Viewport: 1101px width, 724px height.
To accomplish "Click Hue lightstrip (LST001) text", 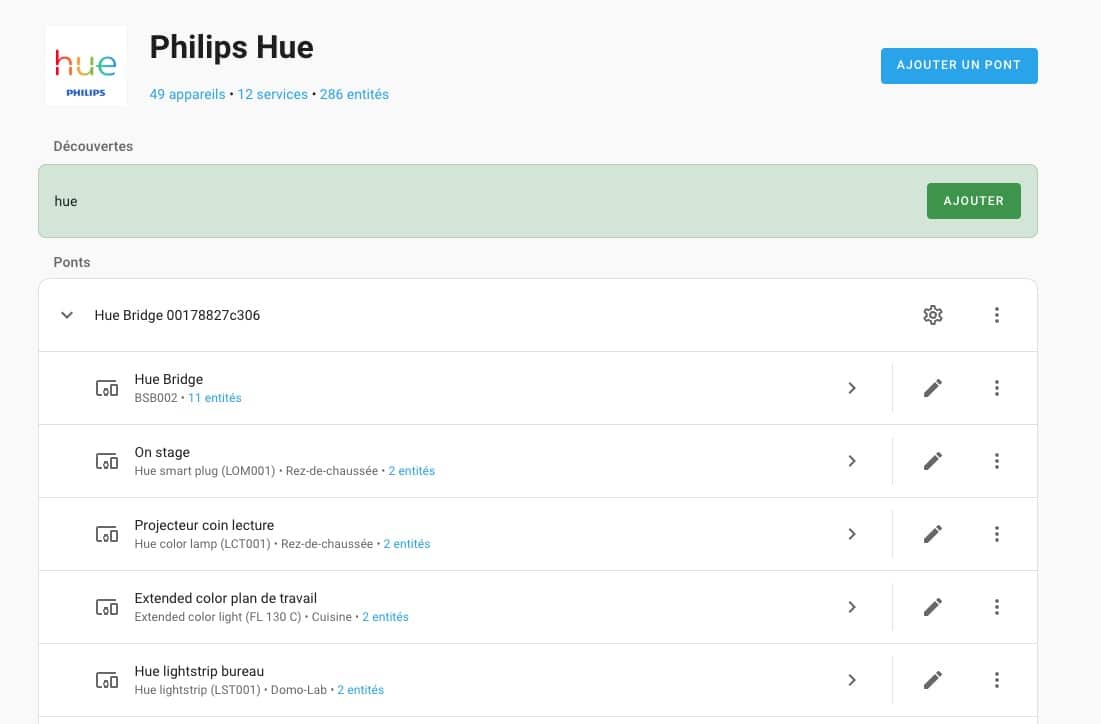I will click(197, 690).
